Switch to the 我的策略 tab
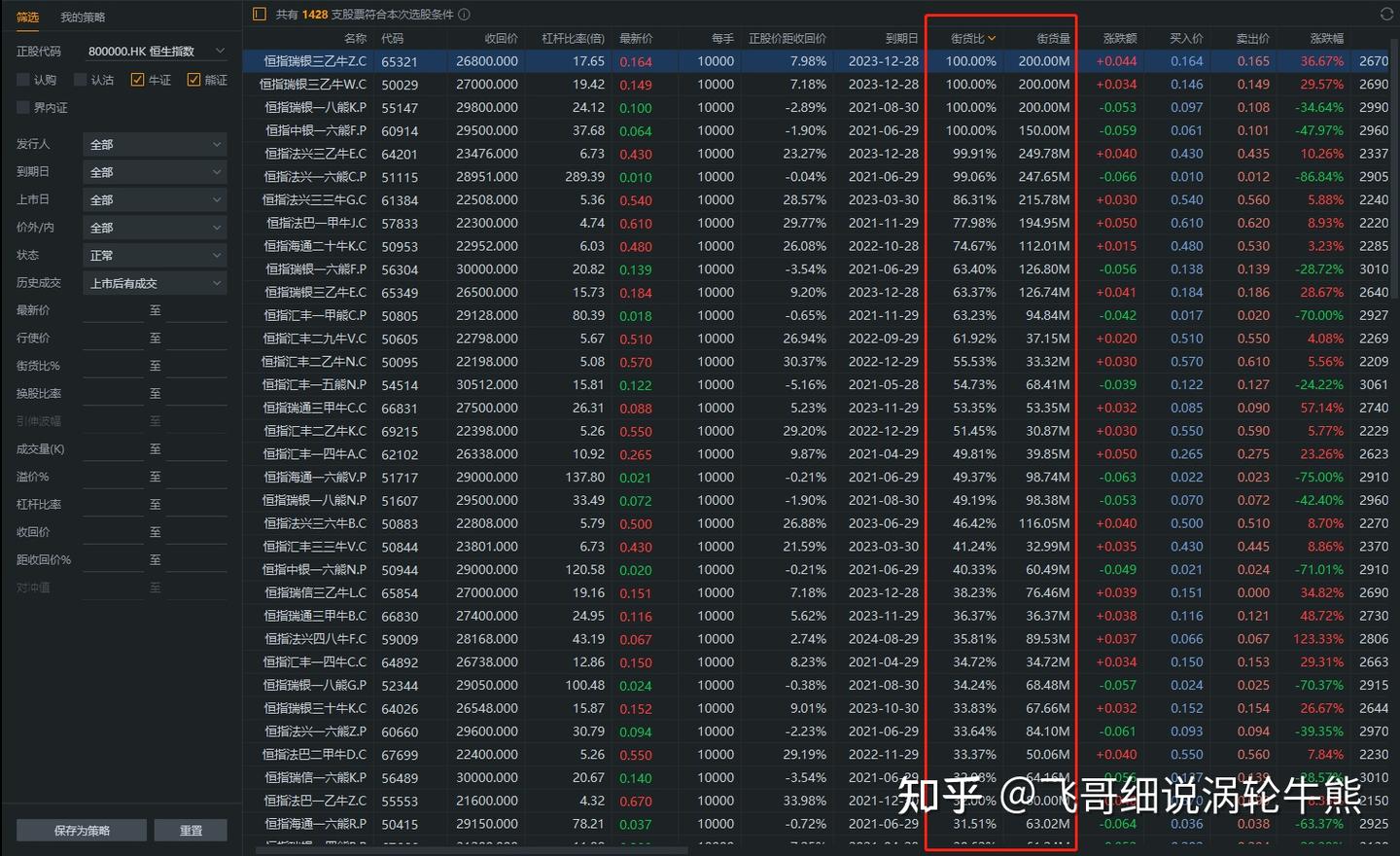 click(x=81, y=17)
